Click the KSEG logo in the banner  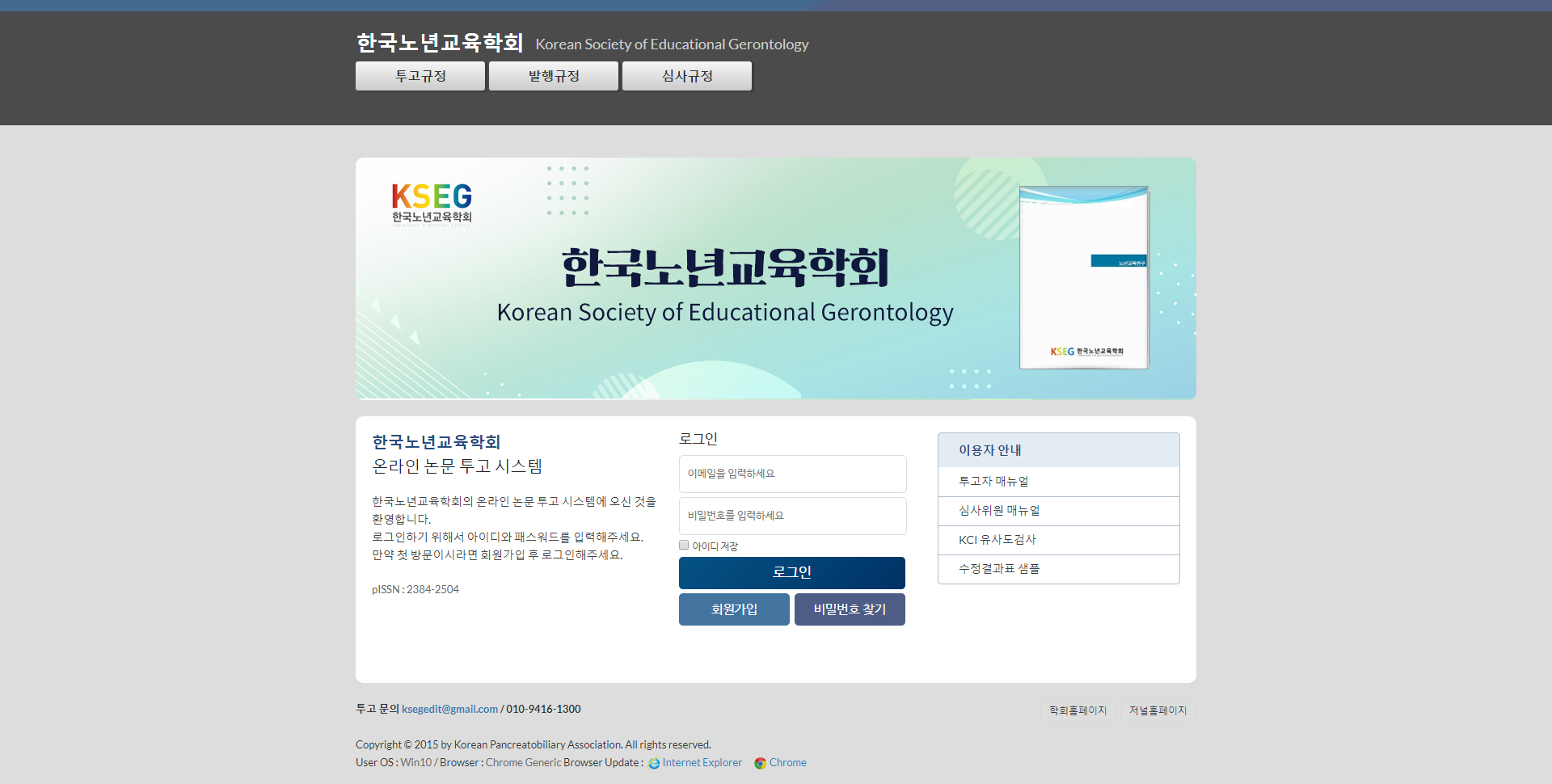coord(432,204)
